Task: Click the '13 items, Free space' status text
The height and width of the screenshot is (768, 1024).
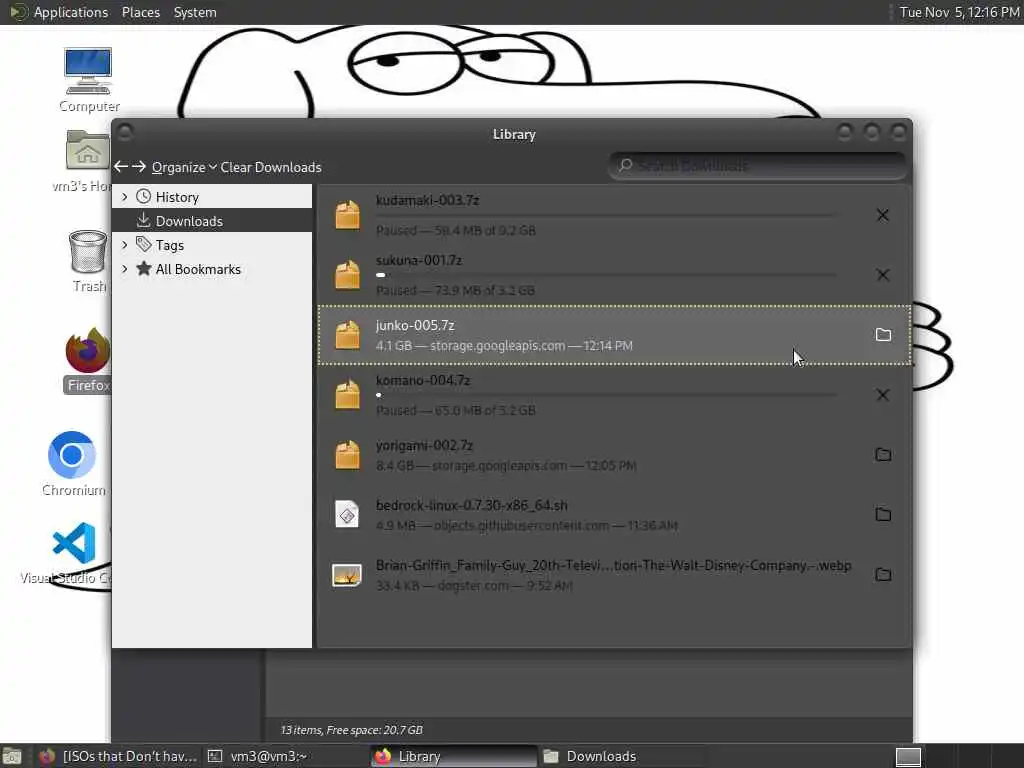Action: (351, 730)
